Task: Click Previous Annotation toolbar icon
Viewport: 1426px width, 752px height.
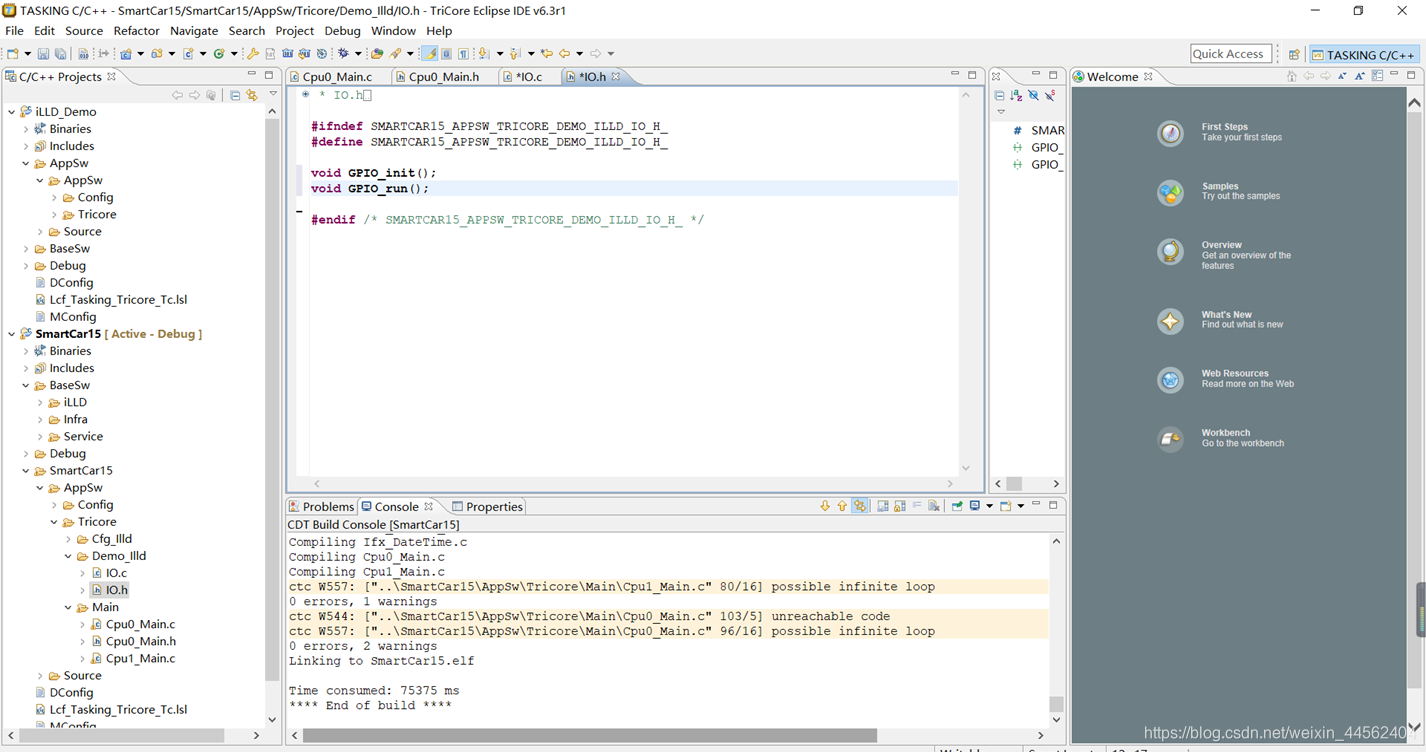Action: click(x=514, y=54)
